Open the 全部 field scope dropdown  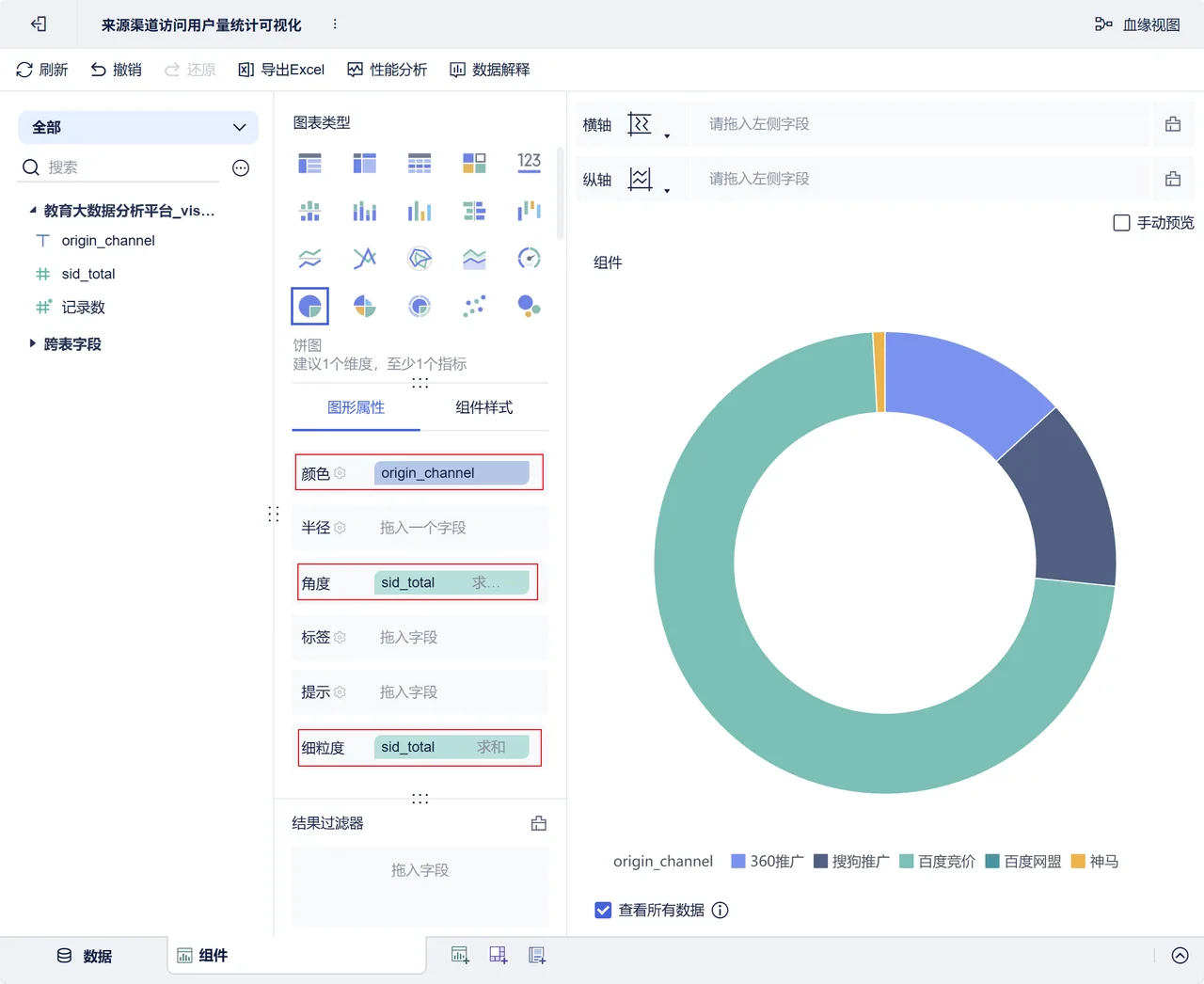pyautogui.click(x=138, y=127)
